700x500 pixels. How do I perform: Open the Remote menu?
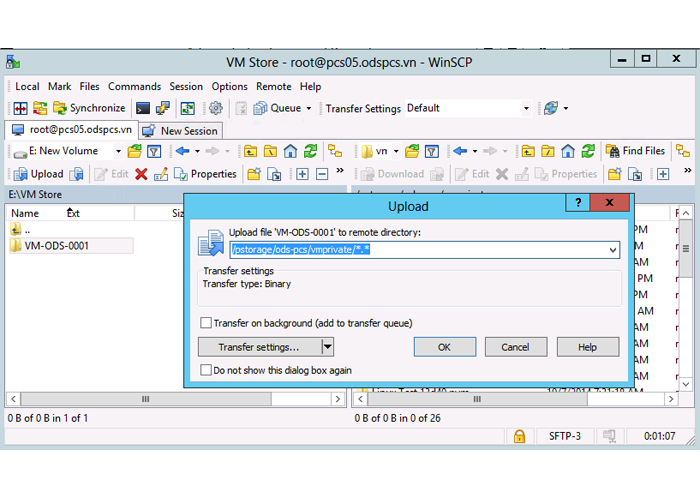coord(274,87)
